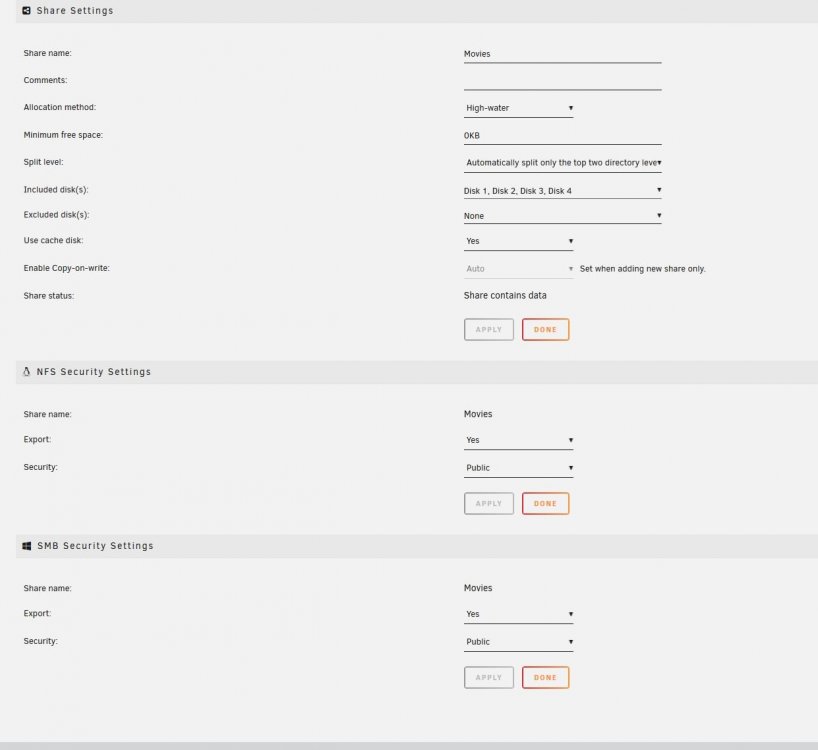Click Done in SMB Security Settings
This screenshot has height=750, width=818.
point(545,678)
